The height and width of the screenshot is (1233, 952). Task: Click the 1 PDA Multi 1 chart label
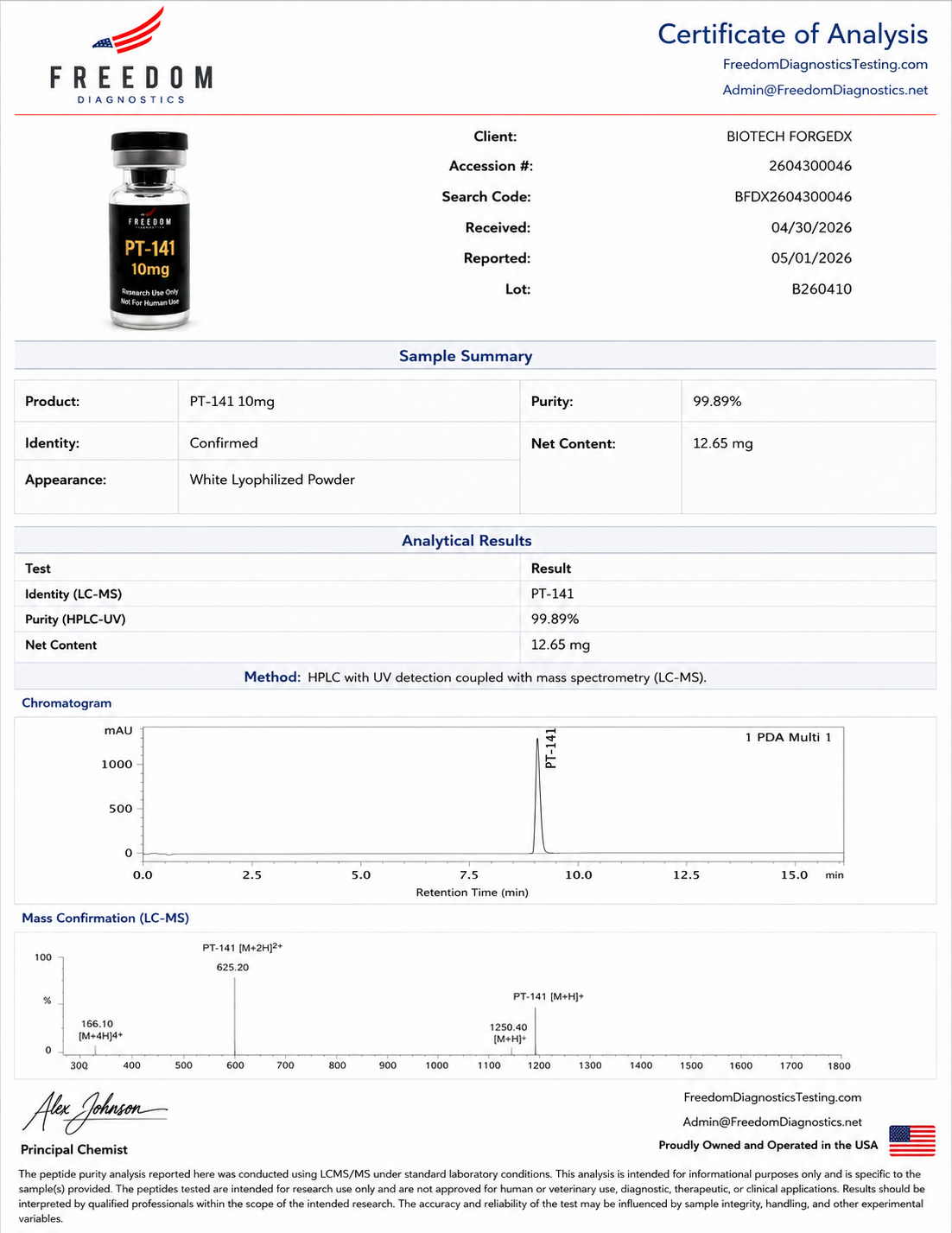pos(788,737)
